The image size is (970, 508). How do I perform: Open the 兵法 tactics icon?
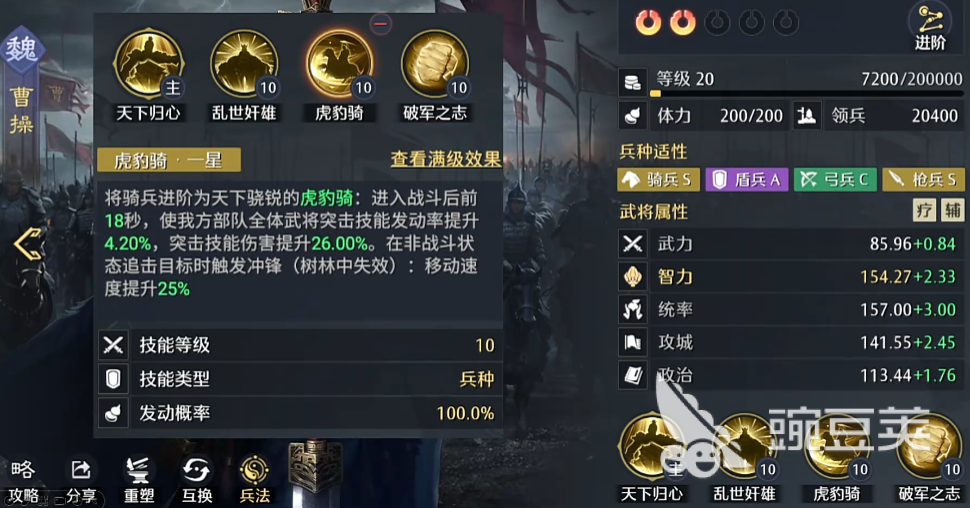click(x=255, y=480)
